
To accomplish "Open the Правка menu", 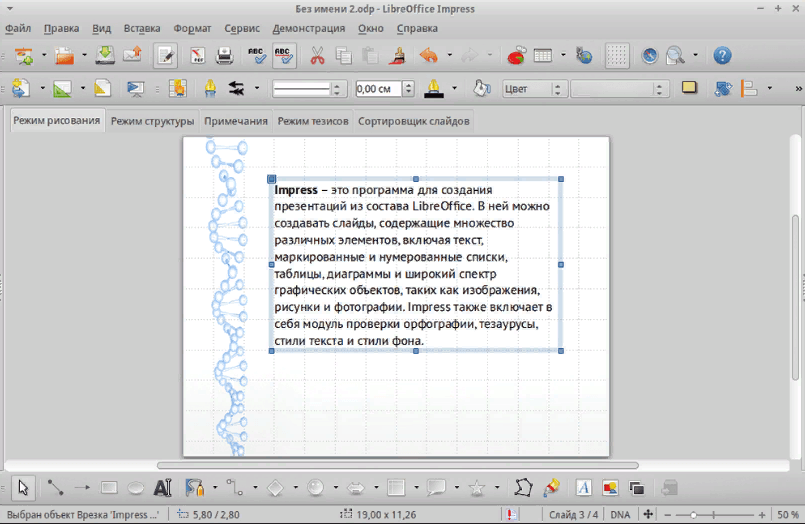I will click(x=61, y=28).
